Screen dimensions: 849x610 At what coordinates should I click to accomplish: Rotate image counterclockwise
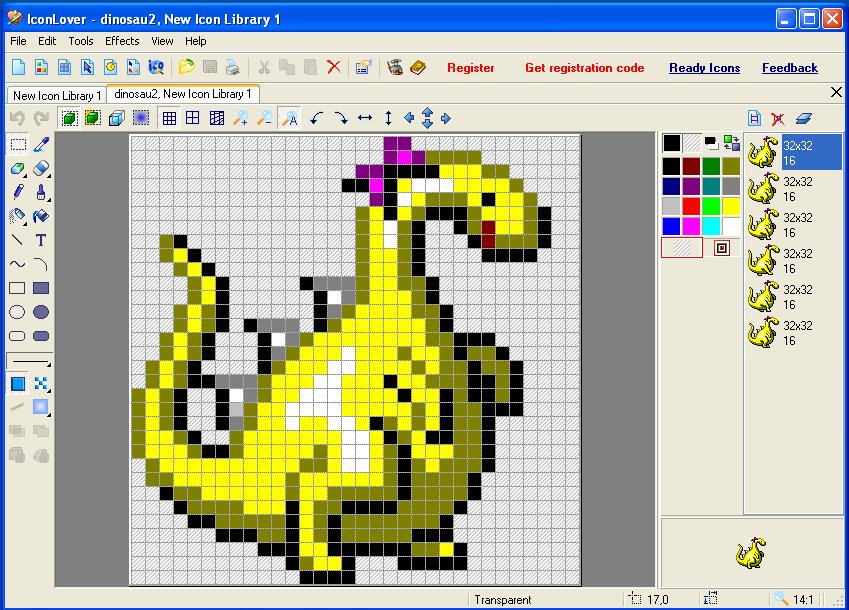317,118
